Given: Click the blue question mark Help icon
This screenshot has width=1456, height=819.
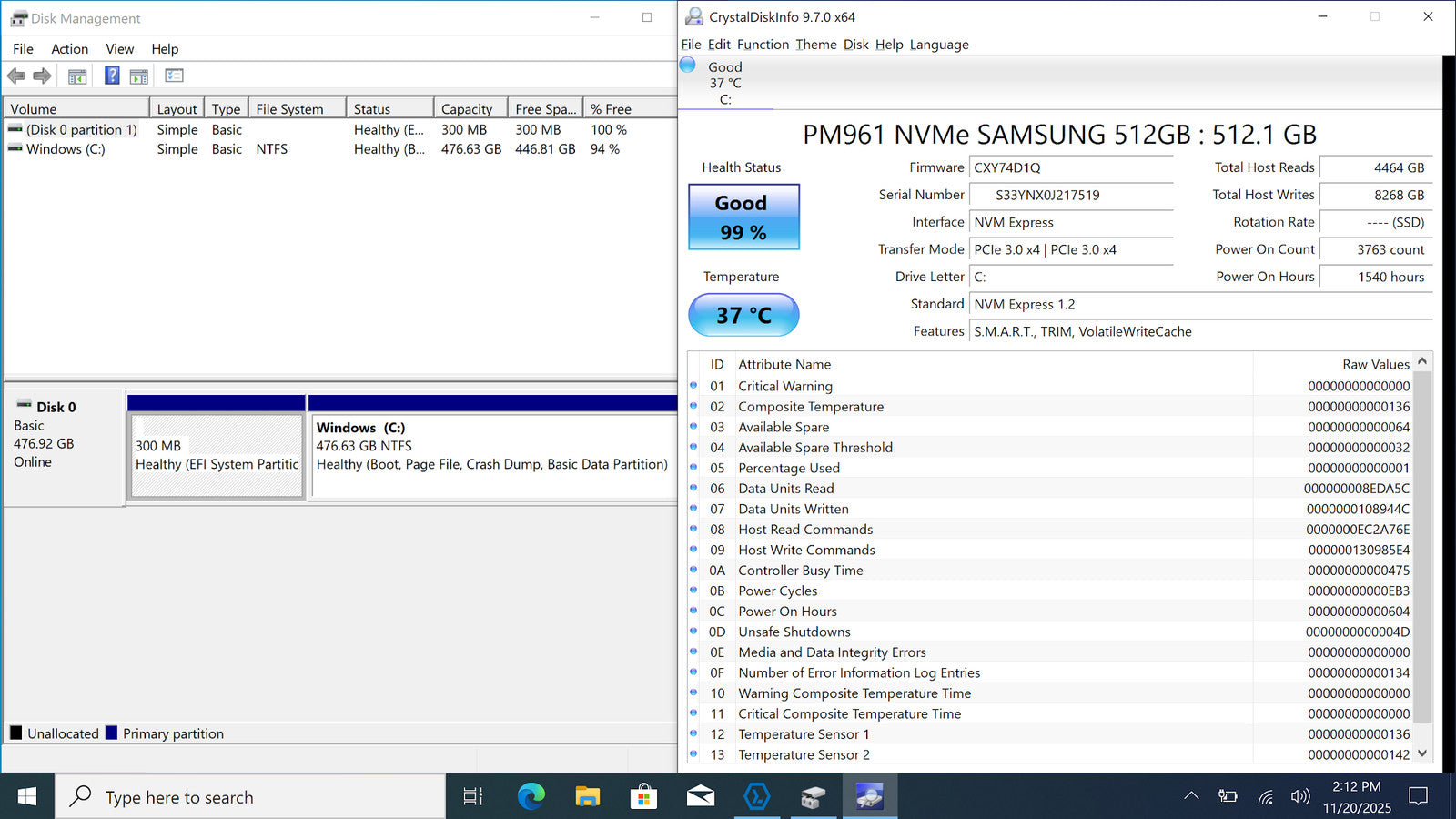Looking at the screenshot, I should 112,76.
